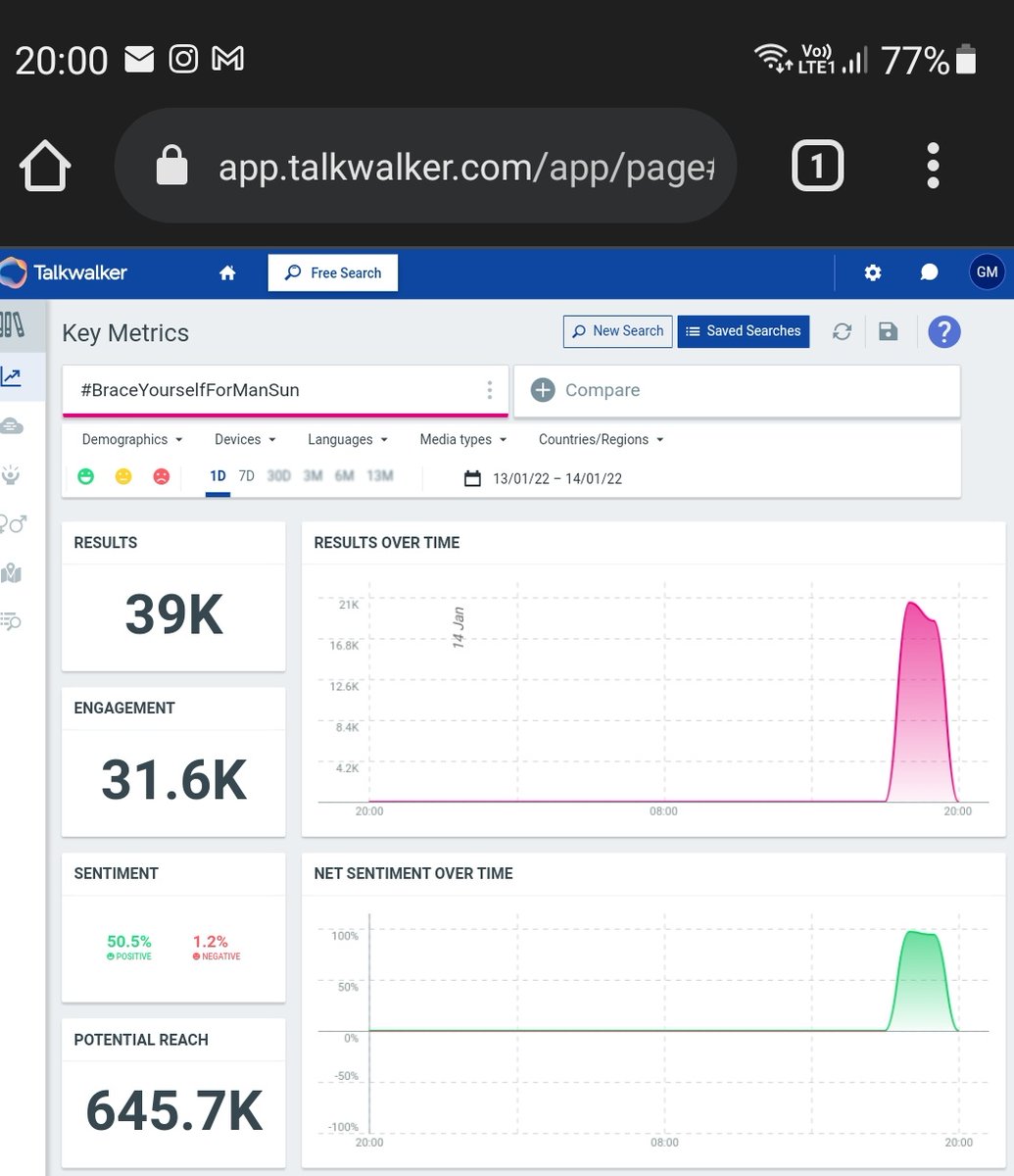Click the Net Sentiment Over Time heading

413,873
